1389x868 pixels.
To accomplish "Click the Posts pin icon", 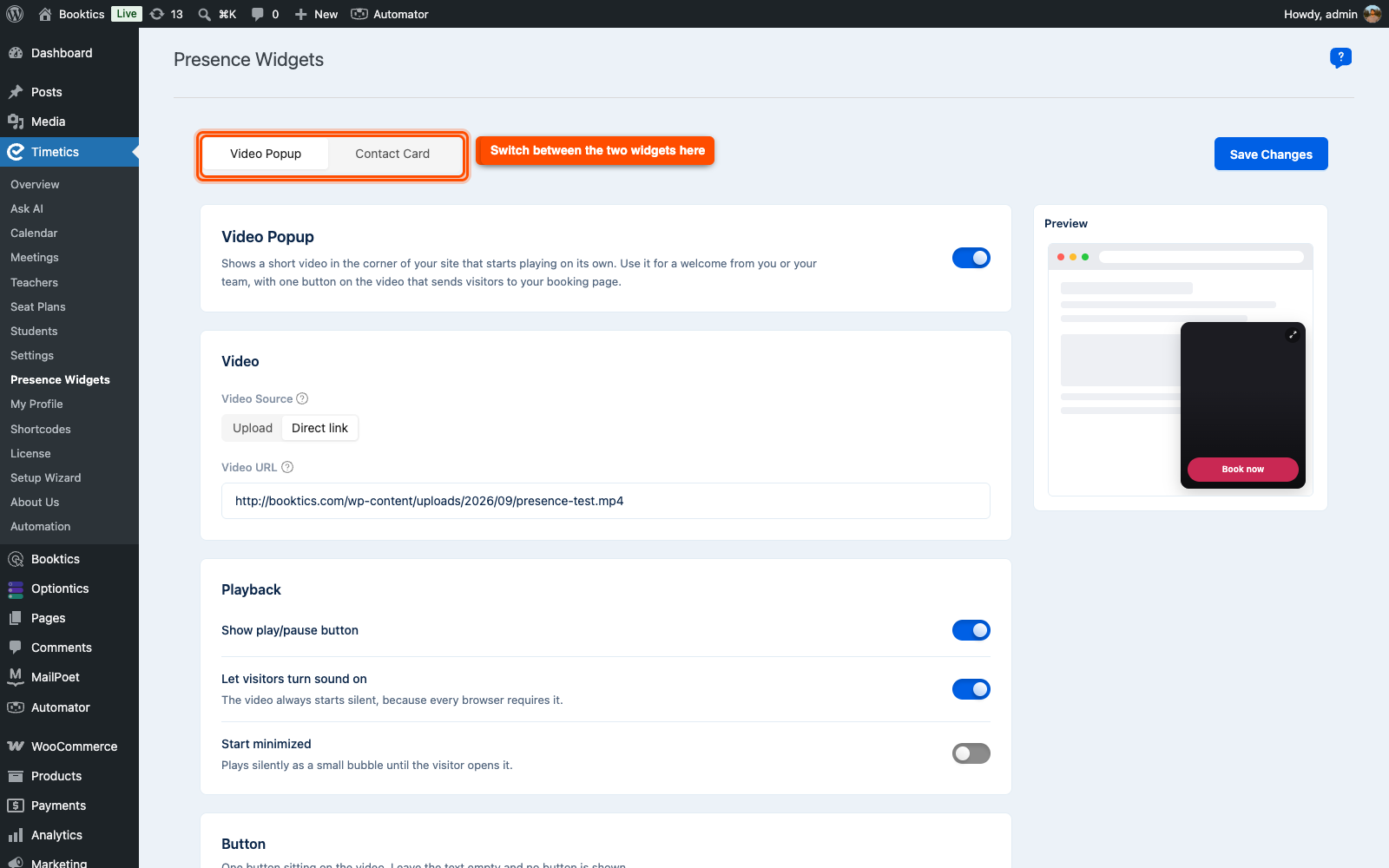I will click(x=16, y=92).
